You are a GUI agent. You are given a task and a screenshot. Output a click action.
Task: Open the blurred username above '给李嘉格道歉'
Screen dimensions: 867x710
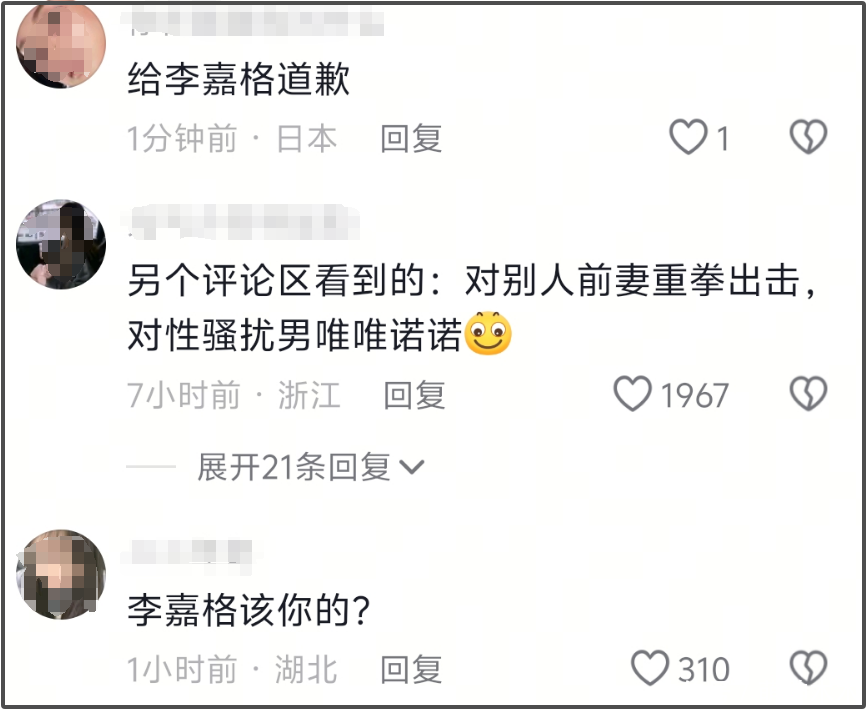(x=253, y=22)
